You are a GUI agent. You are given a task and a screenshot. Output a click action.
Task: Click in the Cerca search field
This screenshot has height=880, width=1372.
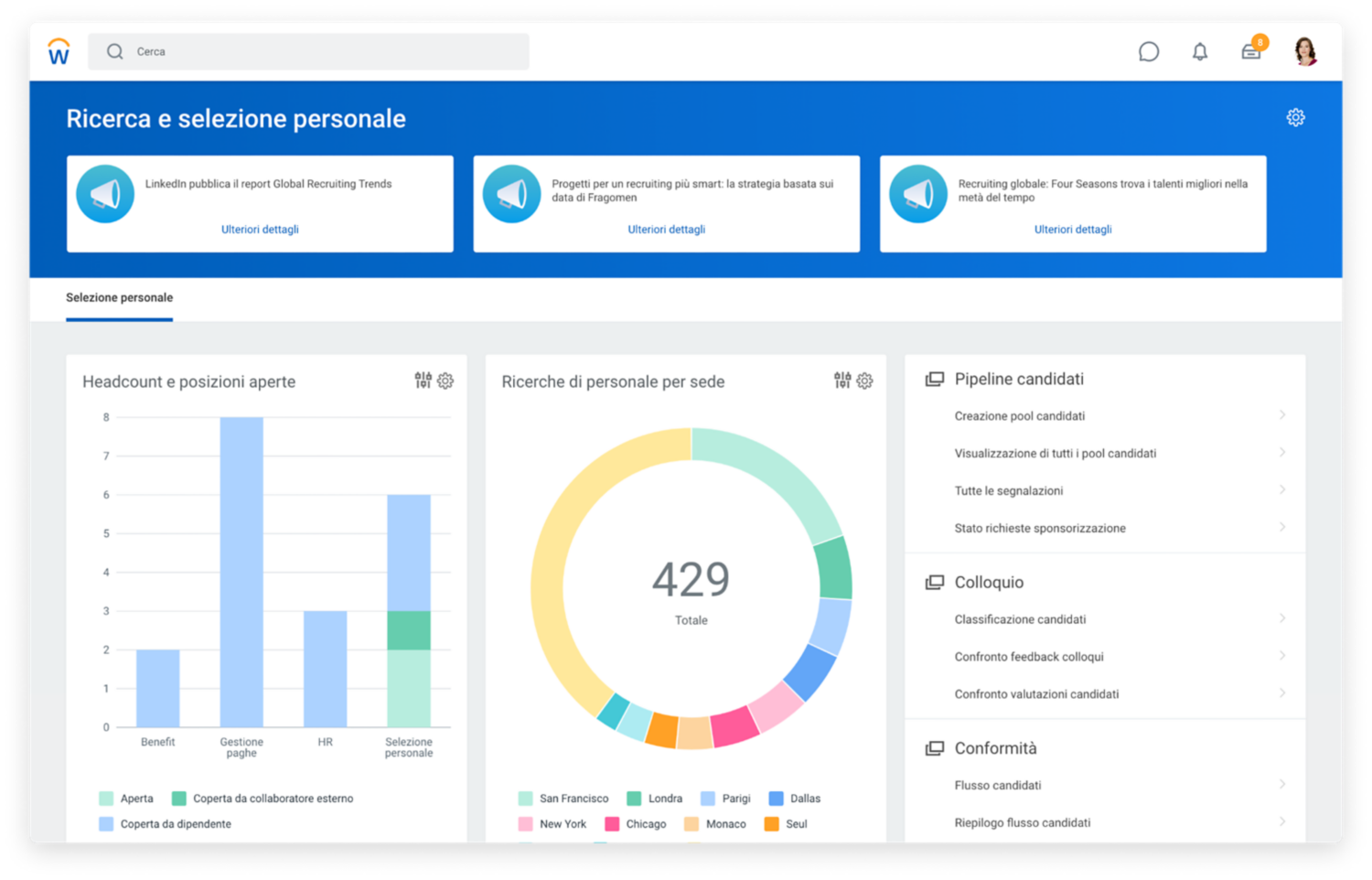[x=308, y=51]
